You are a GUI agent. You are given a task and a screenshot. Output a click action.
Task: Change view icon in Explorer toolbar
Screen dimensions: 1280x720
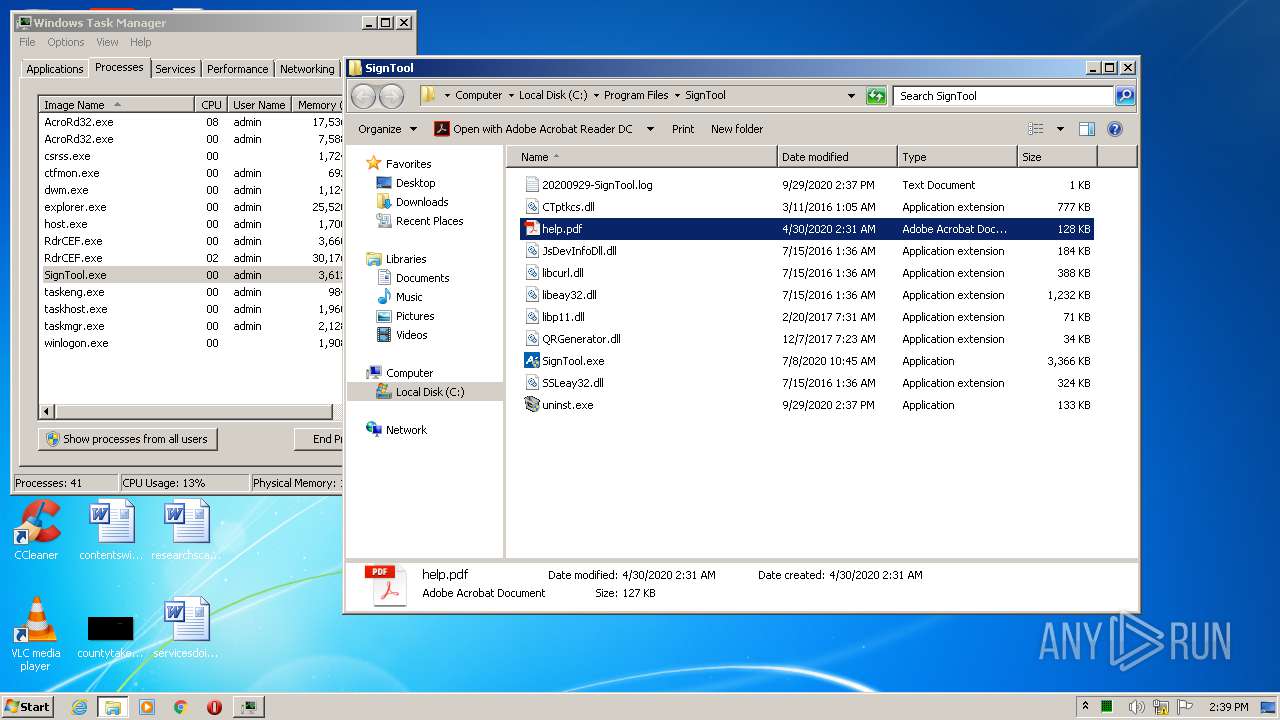click(x=1036, y=129)
